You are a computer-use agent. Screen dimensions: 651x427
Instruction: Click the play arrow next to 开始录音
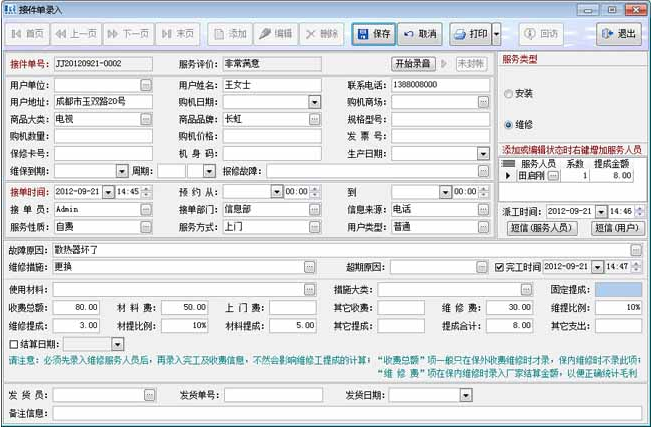click(x=444, y=64)
